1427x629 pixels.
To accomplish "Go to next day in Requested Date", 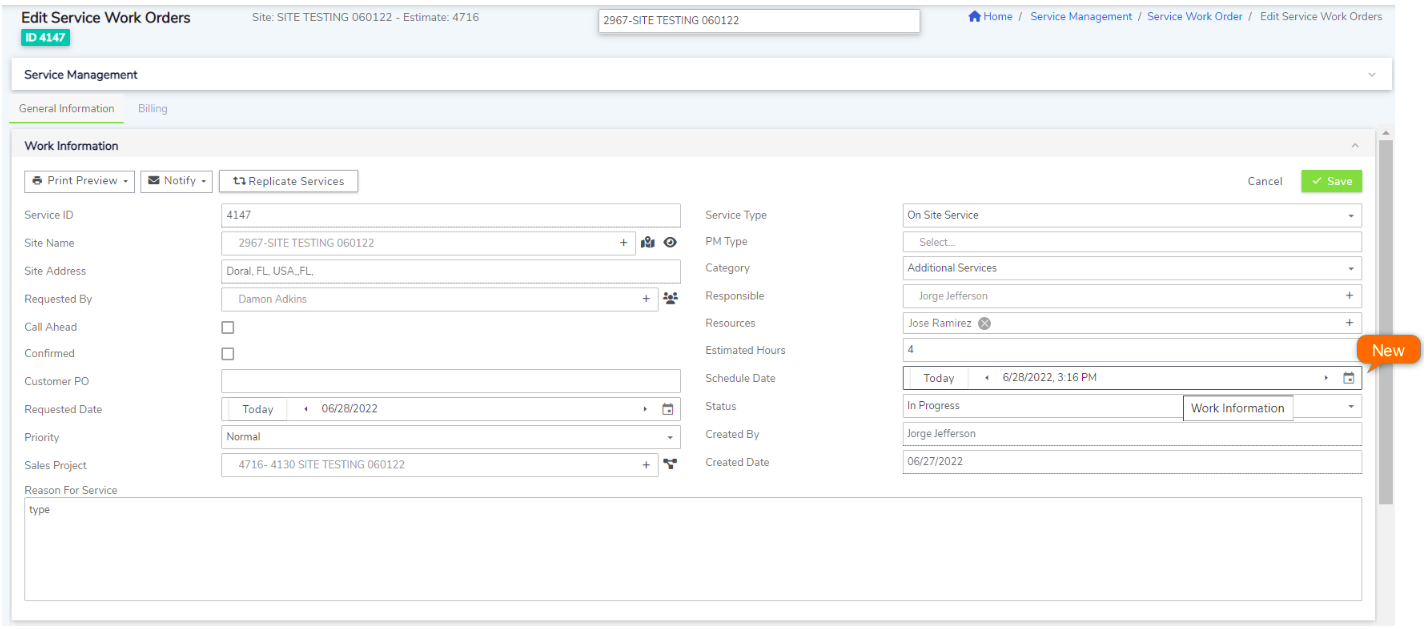I will point(645,409).
